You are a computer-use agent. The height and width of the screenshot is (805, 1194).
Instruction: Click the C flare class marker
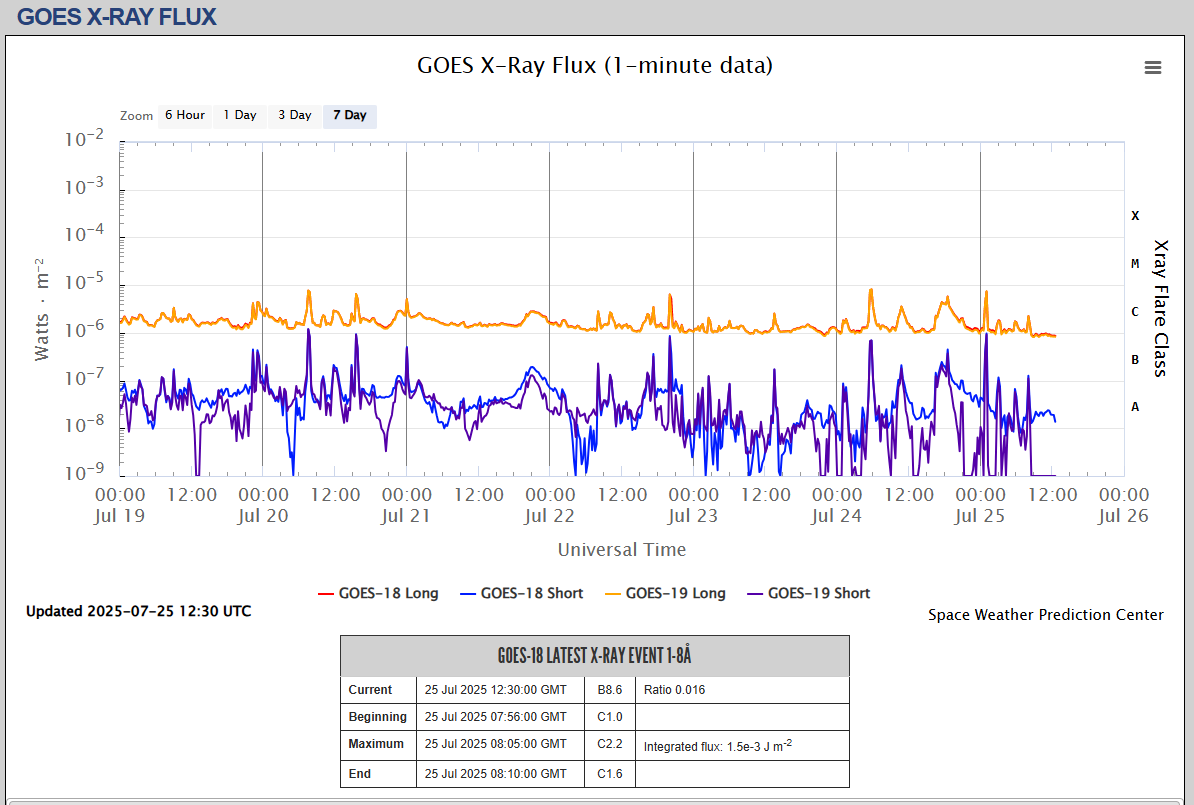coord(1135,311)
